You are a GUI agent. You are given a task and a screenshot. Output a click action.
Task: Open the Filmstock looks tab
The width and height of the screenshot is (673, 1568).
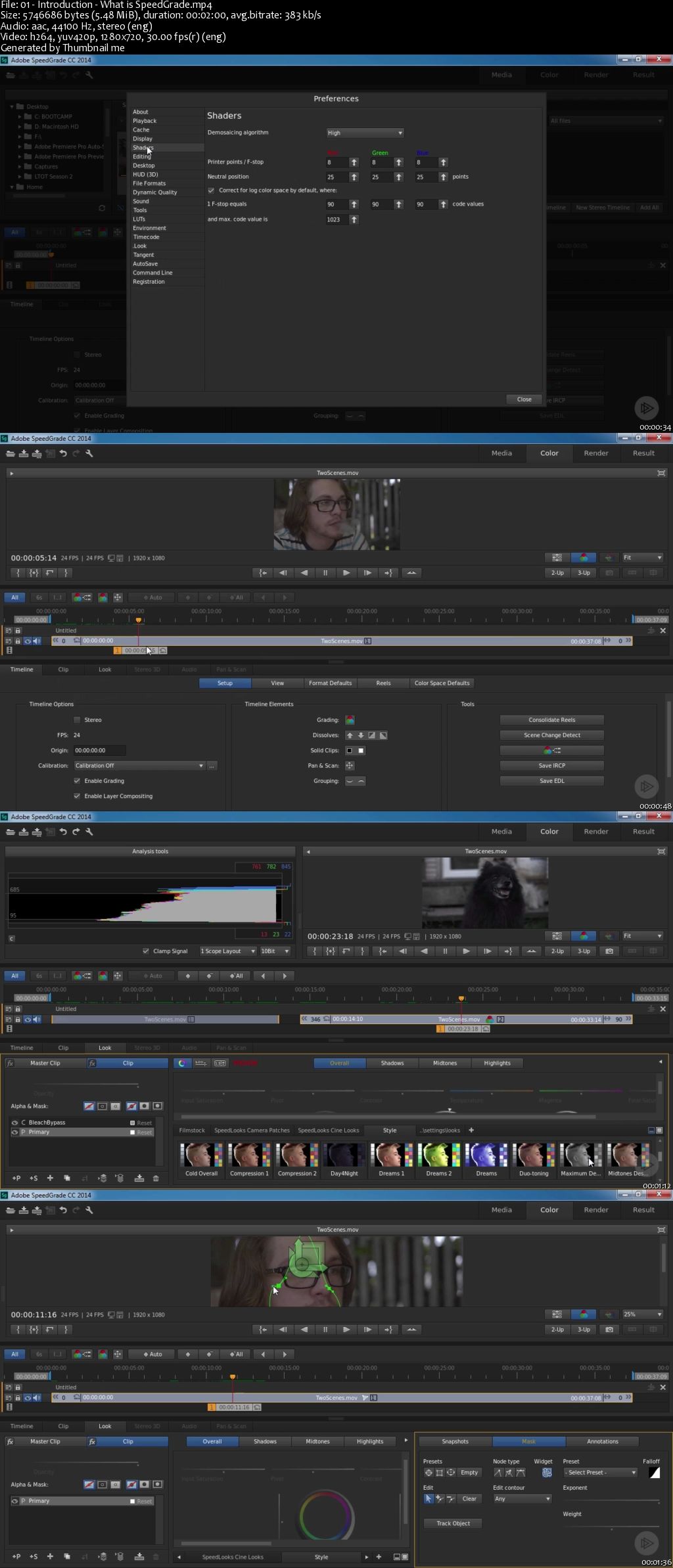coord(192,1131)
